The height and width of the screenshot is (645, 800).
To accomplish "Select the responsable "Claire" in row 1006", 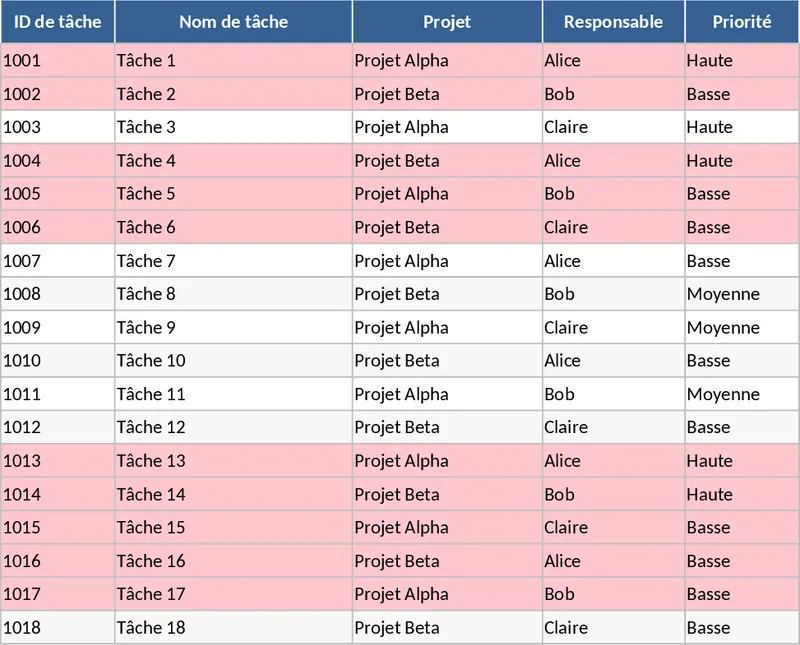I will pos(566,227).
